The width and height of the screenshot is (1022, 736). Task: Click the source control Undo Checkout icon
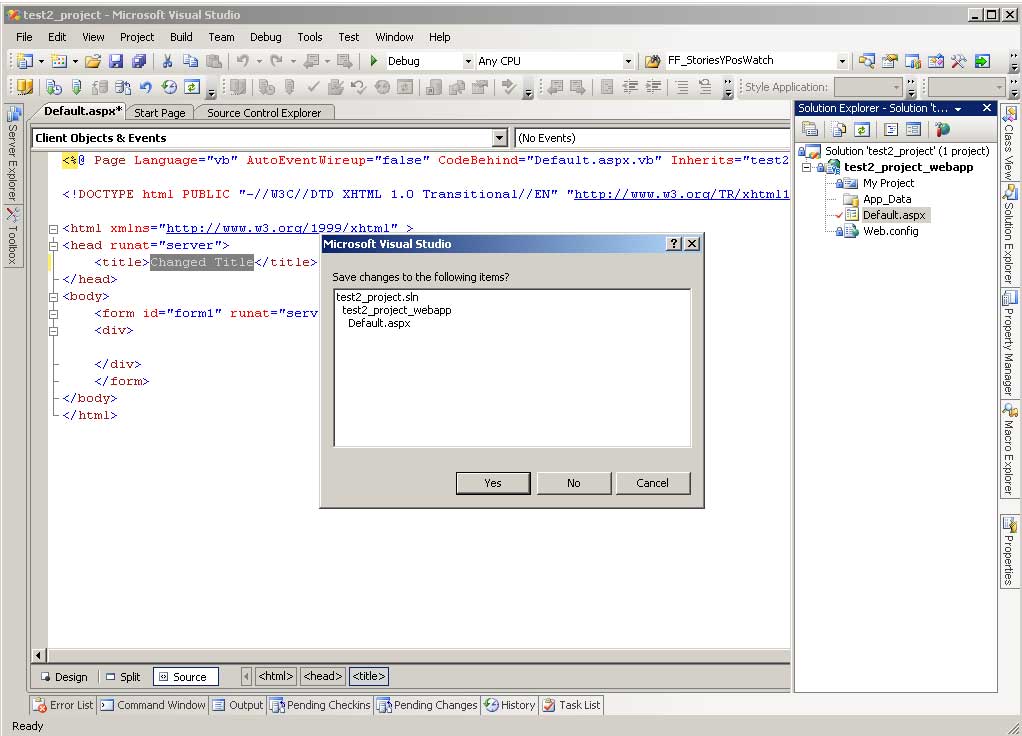point(145,87)
